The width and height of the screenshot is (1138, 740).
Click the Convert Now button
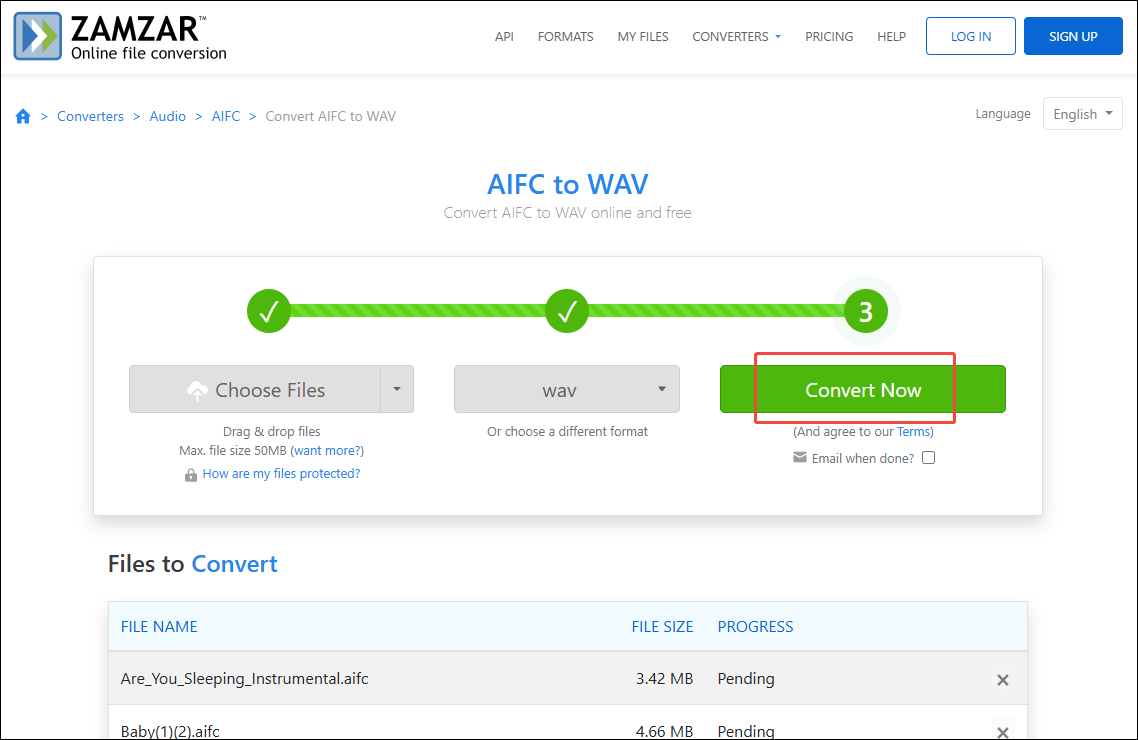pos(863,390)
